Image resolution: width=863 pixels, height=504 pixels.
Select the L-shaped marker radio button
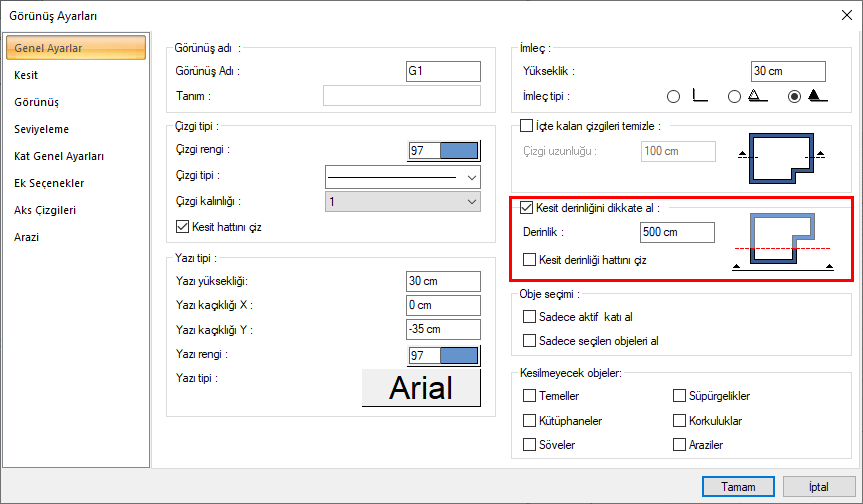click(x=673, y=97)
